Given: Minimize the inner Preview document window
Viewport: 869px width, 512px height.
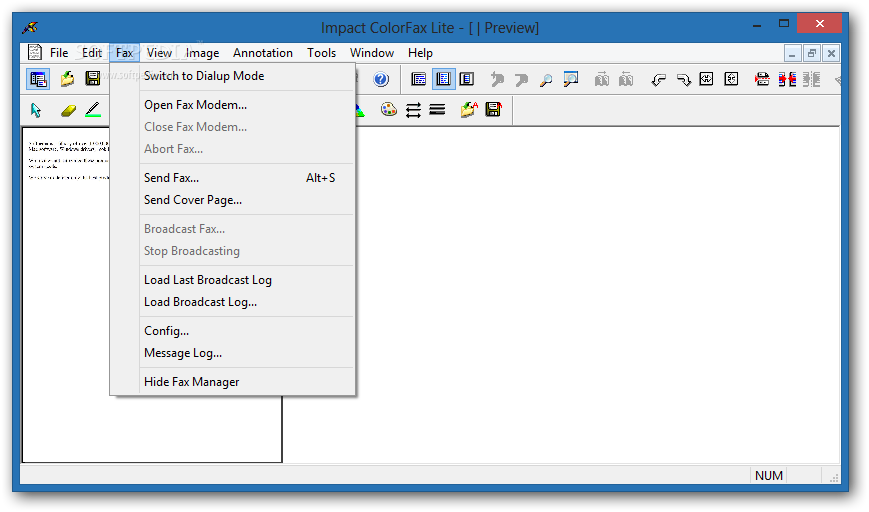Looking at the screenshot, I should (x=792, y=54).
